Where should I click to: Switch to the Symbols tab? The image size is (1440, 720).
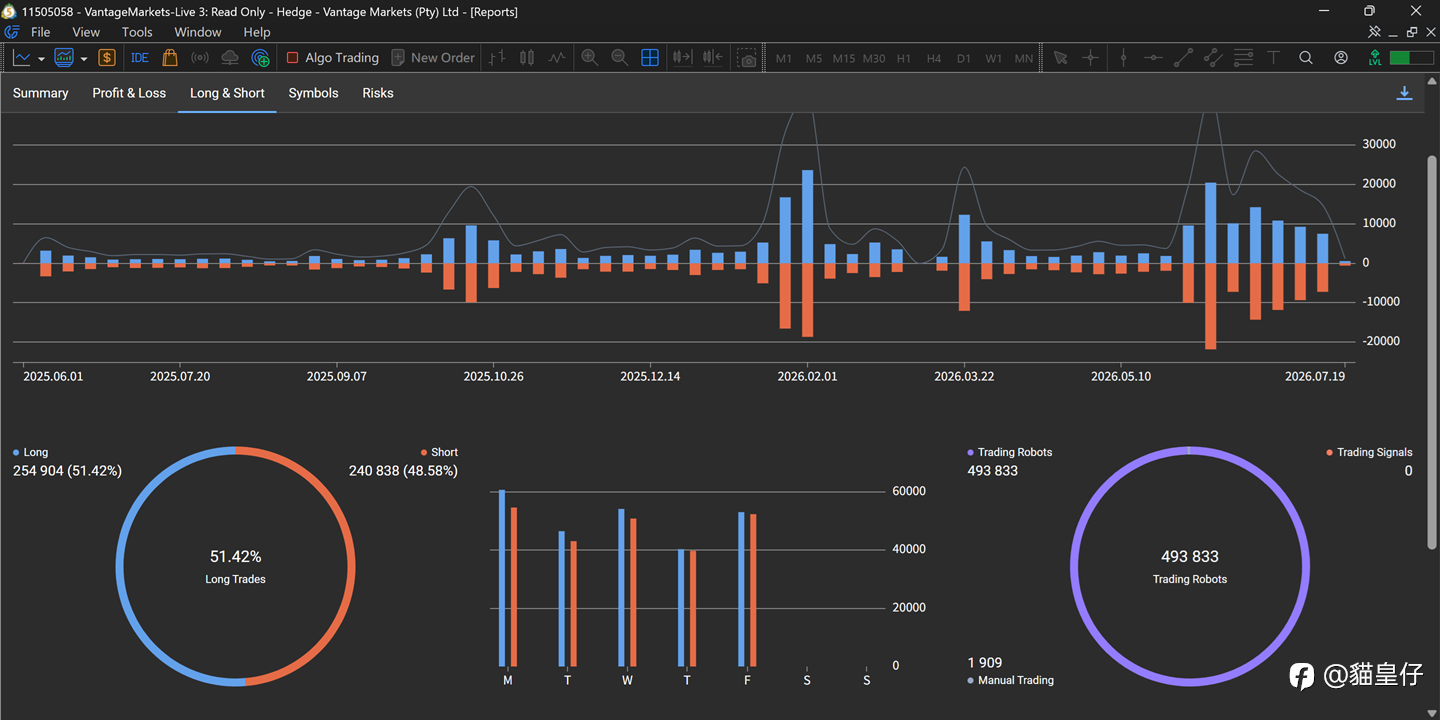point(313,93)
